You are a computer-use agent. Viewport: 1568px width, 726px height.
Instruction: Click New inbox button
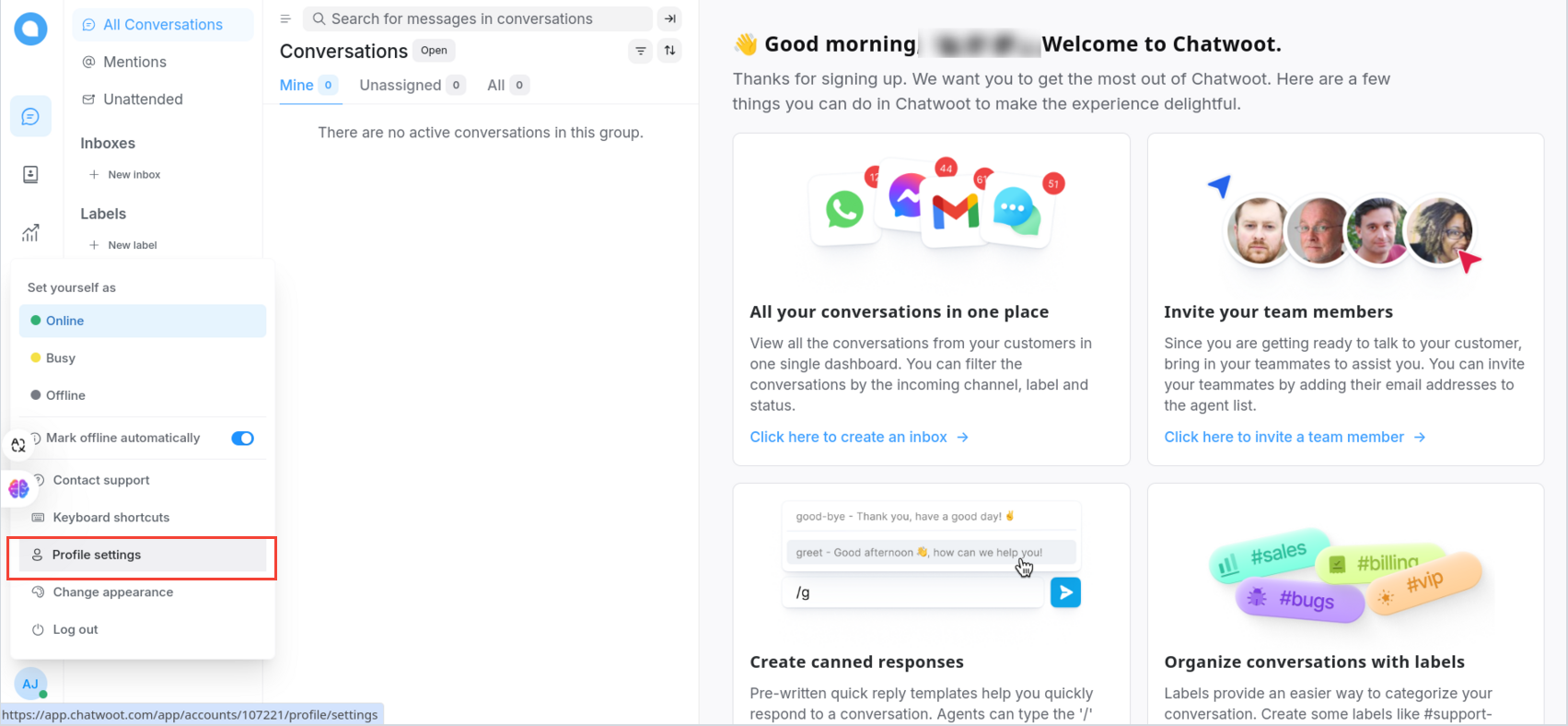(124, 174)
